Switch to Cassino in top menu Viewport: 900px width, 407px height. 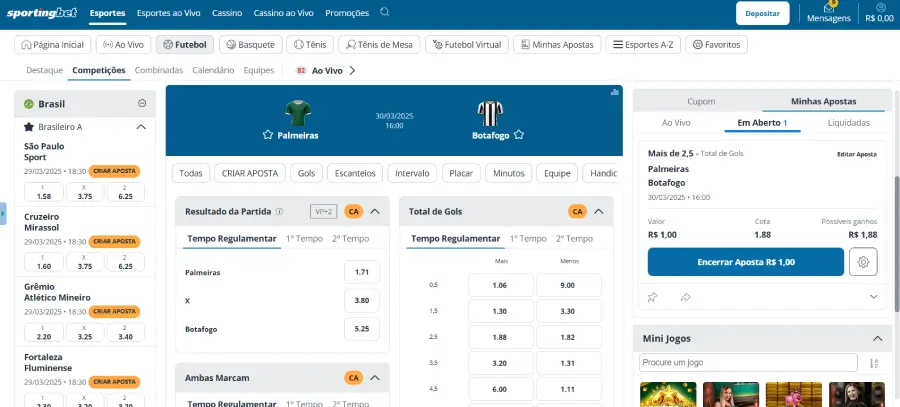pos(227,13)
